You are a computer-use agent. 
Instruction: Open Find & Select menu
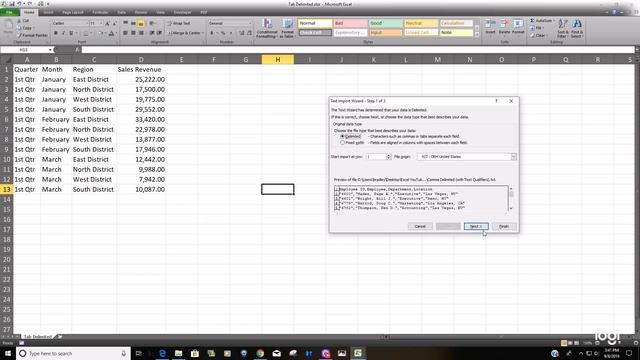pyautogui.click(x=577, y=28)
